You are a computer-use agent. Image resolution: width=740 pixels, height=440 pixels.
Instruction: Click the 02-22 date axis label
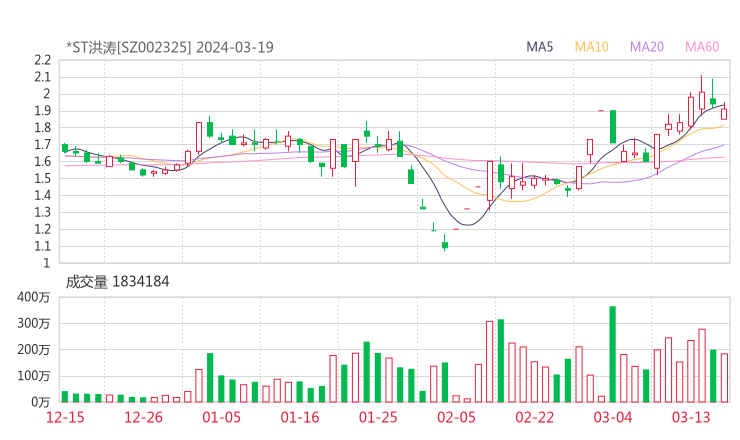point(534,417)
